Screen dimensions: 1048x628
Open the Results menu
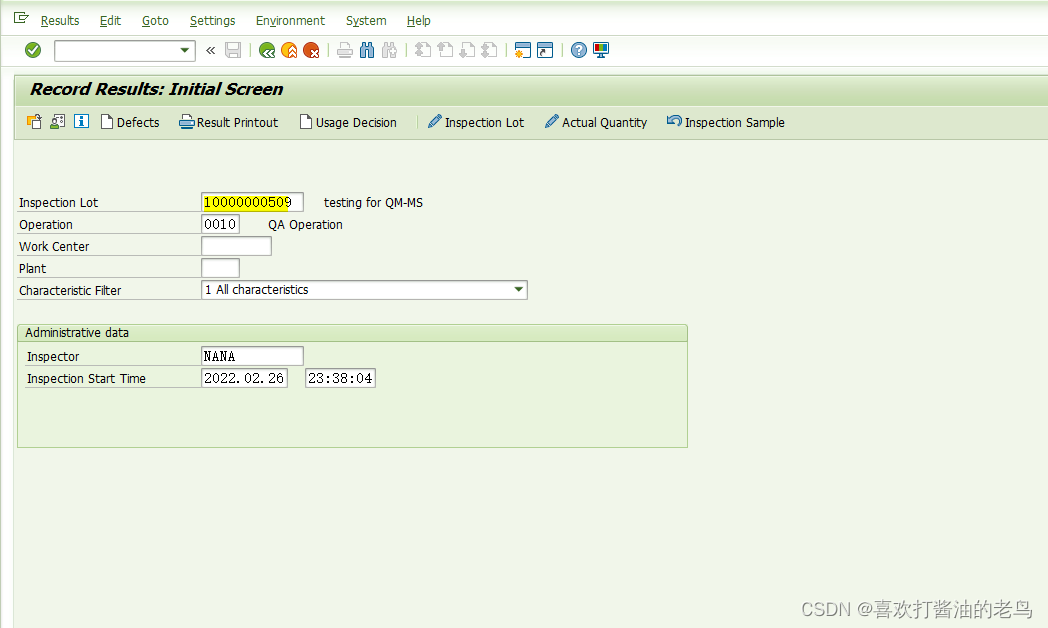pos(59,21)
